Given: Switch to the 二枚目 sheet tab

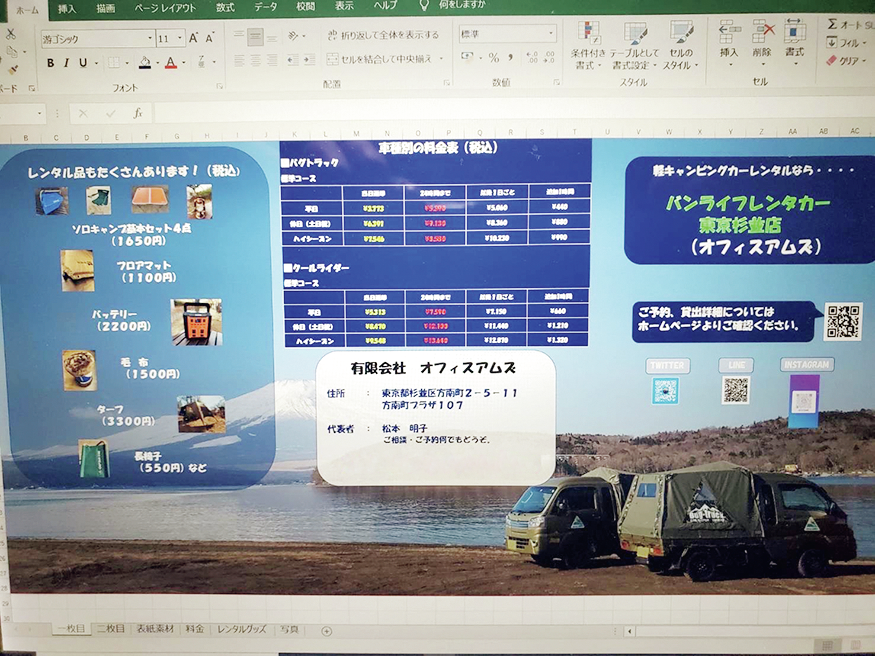Looking at the screenshot, I should (x=110, y=629).
